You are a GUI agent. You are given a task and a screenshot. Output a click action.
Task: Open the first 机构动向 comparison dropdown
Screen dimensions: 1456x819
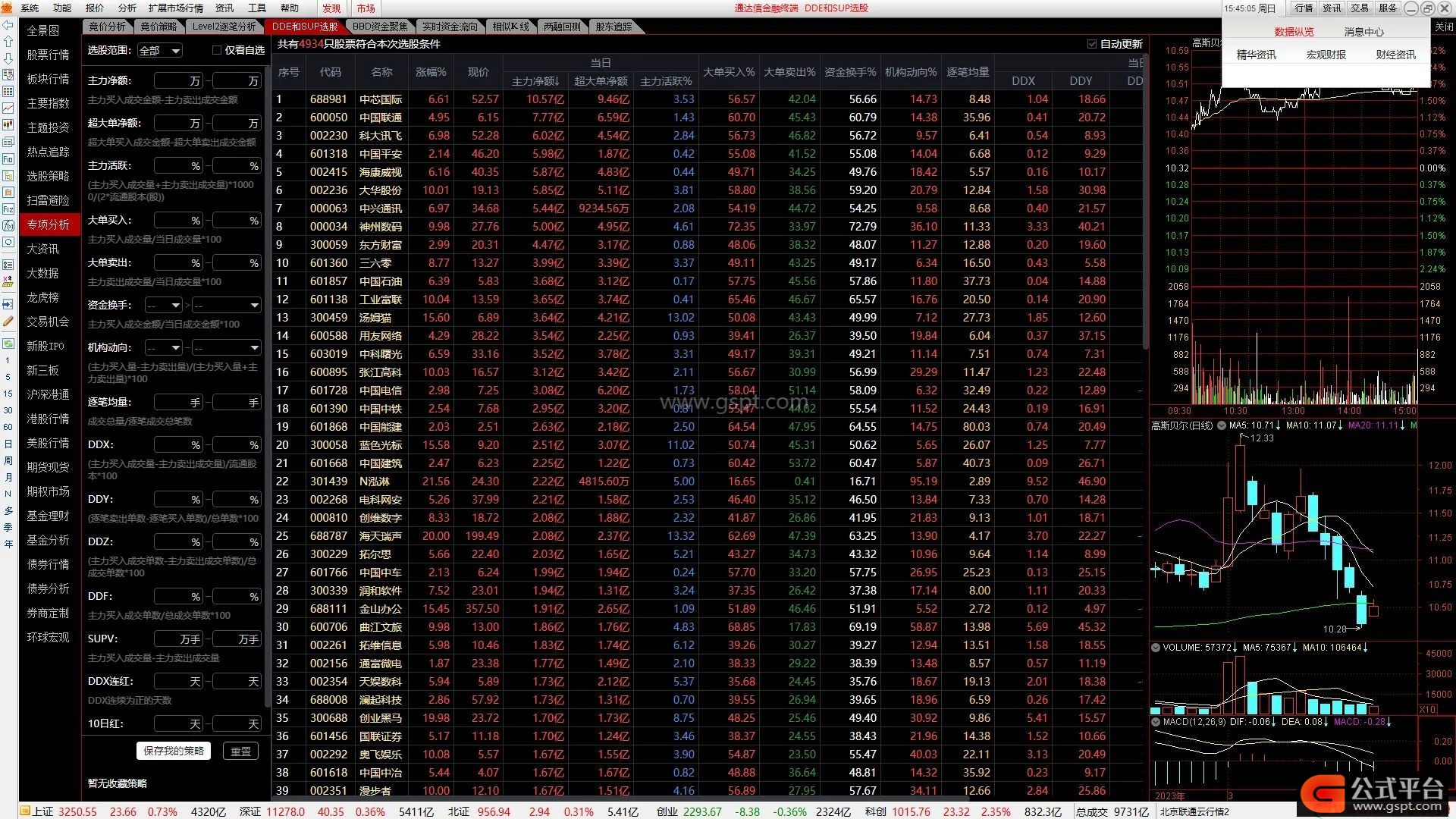(x=165, y=348)
